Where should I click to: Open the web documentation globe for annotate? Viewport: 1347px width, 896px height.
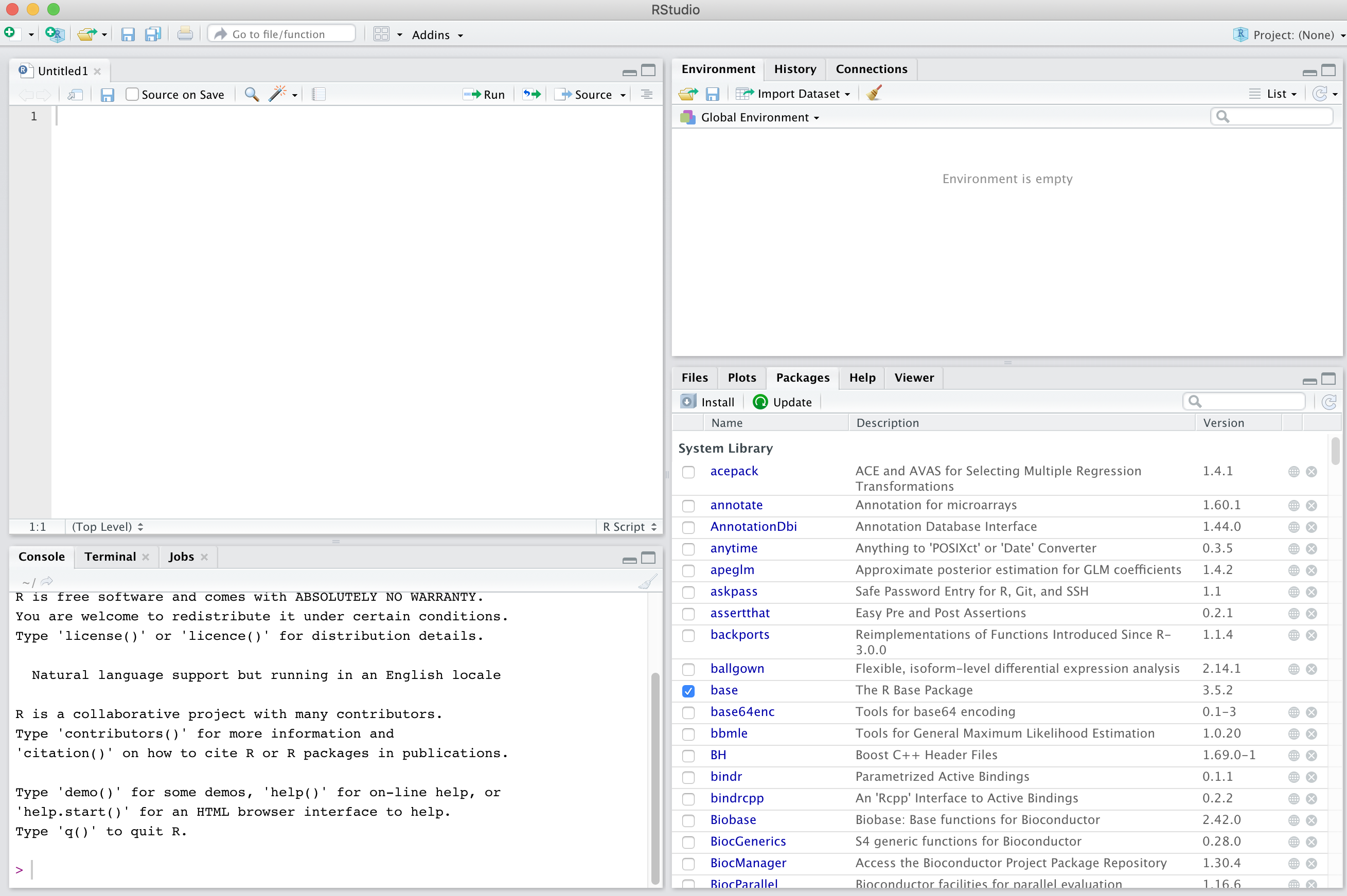click(x=1294, y=506)
